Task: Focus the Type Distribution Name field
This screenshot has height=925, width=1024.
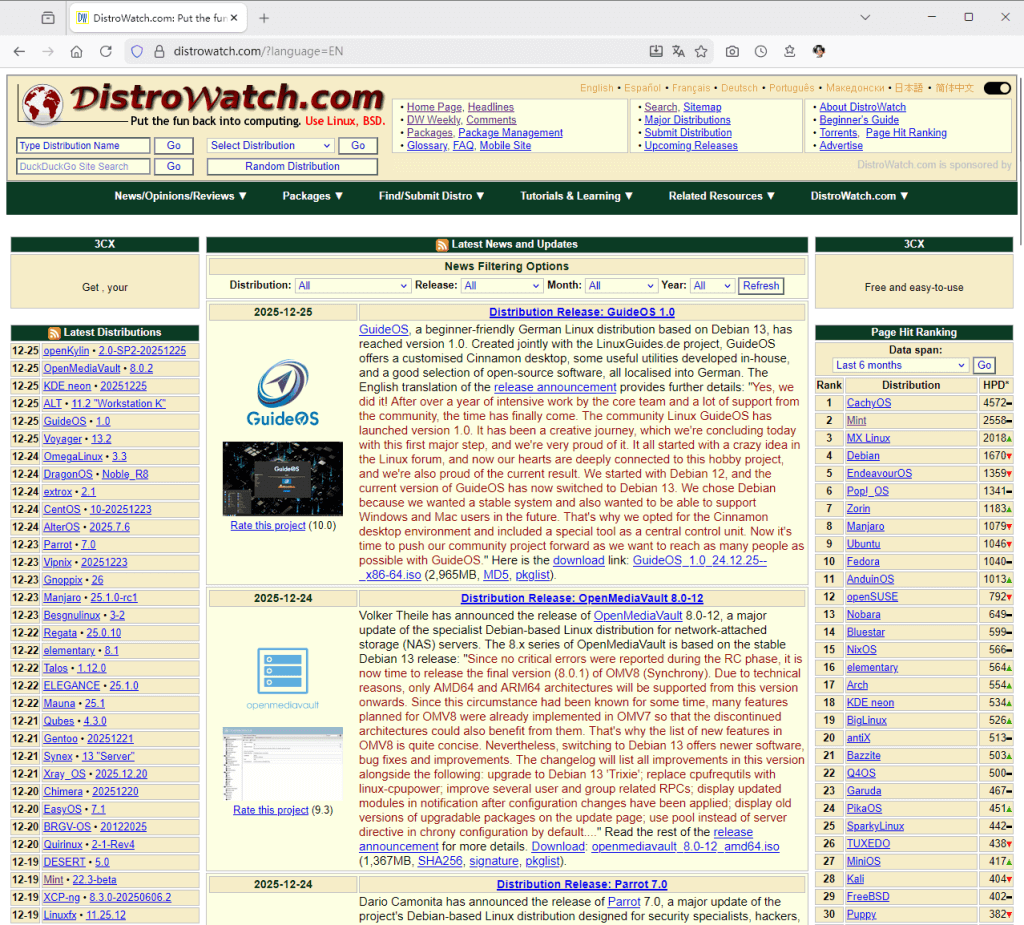Action: coord(83,146)
